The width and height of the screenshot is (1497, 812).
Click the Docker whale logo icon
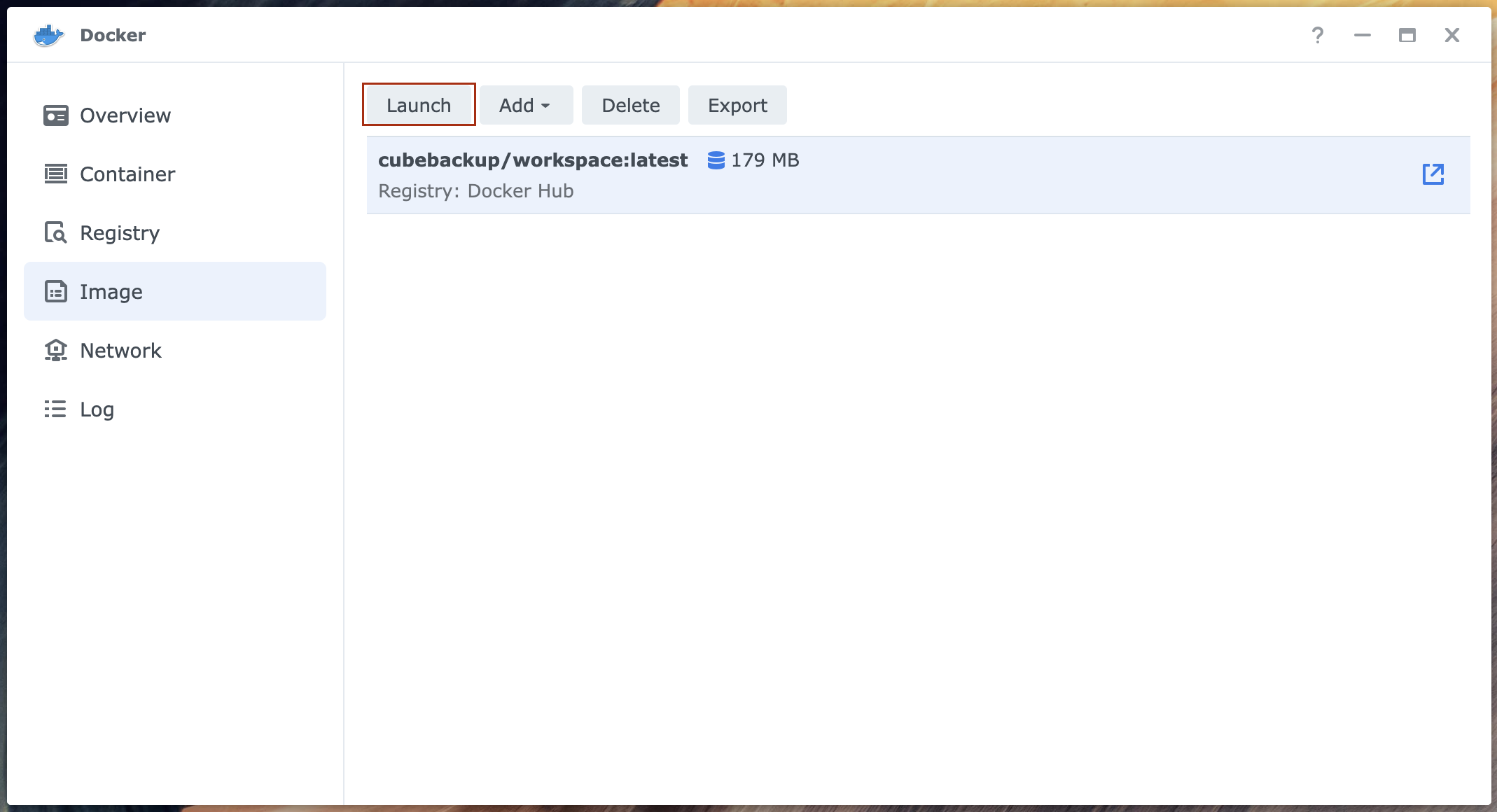coord(48,35)
